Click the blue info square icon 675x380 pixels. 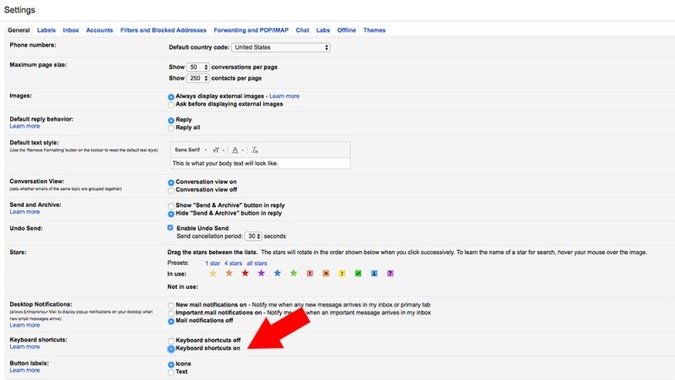tap(374, 273)
